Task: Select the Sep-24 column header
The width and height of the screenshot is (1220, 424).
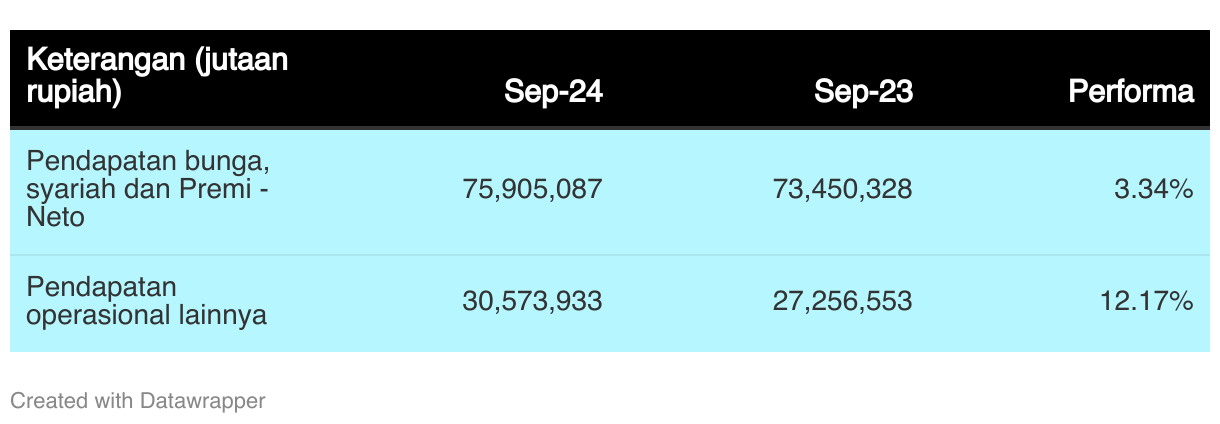Action: tap(553, 92)
